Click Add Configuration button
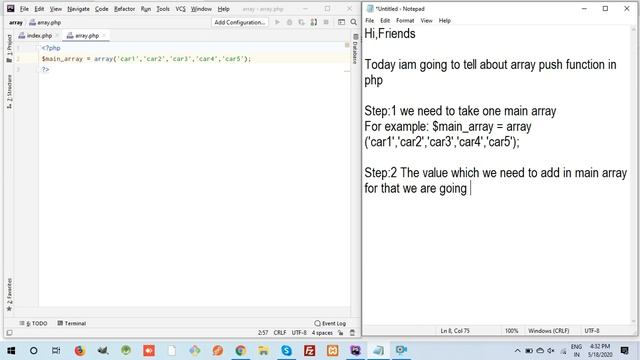The width and height of the screenshot is (640, 360). click(240, 22)
